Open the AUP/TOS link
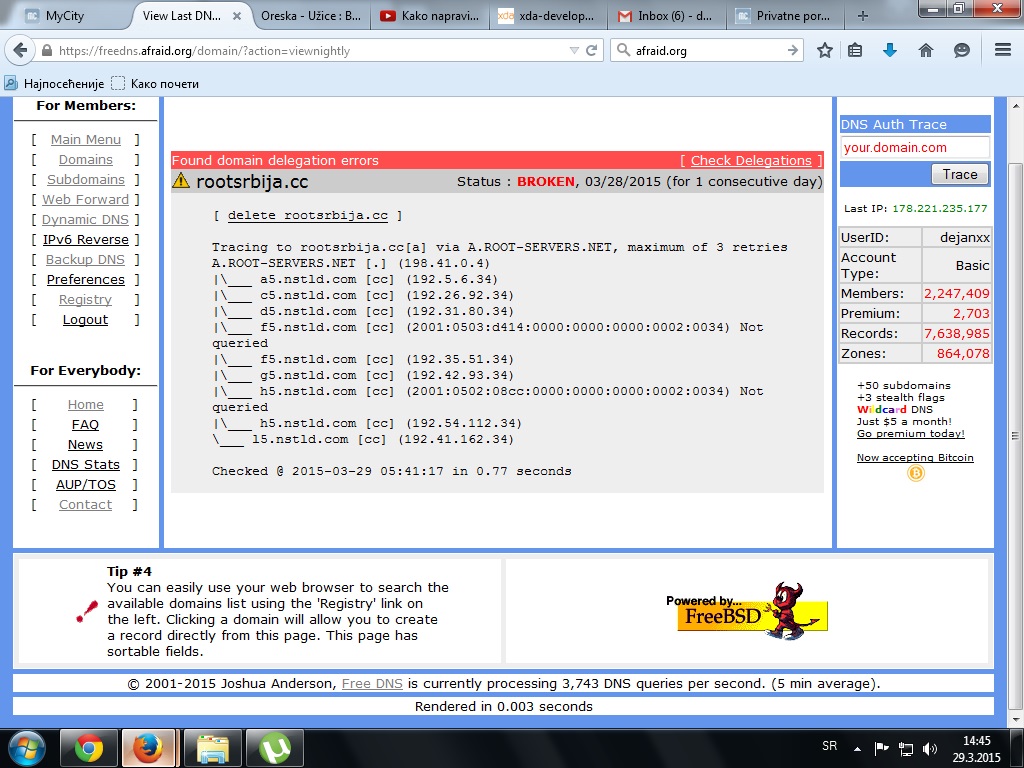 (86, 485)
